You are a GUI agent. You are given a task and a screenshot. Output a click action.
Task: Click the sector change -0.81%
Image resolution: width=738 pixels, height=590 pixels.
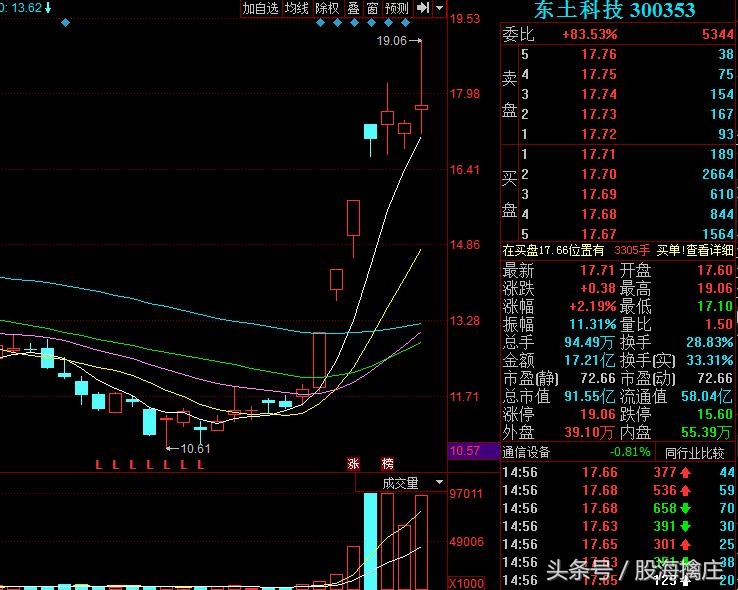630,452
